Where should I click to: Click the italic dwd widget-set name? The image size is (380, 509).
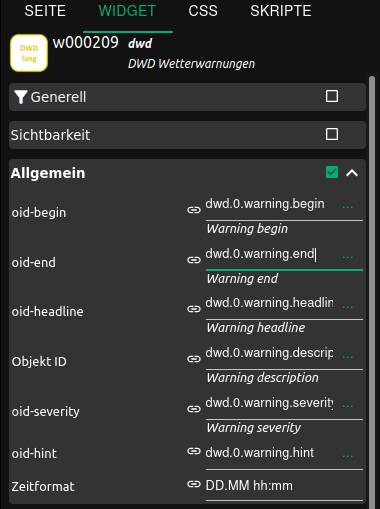pyautogui.click(x=140, y=43)
